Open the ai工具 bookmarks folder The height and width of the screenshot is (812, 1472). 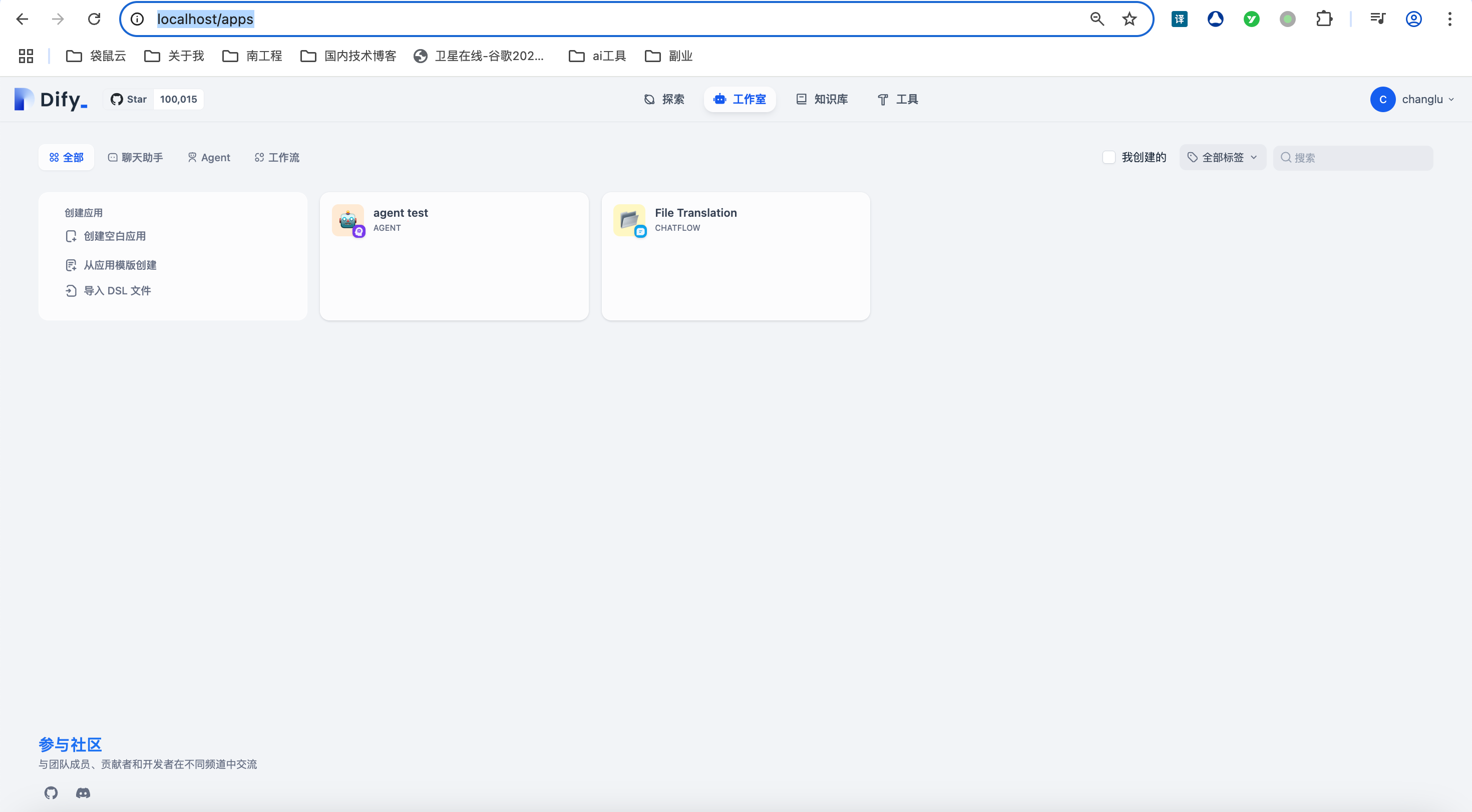point(597,56)
